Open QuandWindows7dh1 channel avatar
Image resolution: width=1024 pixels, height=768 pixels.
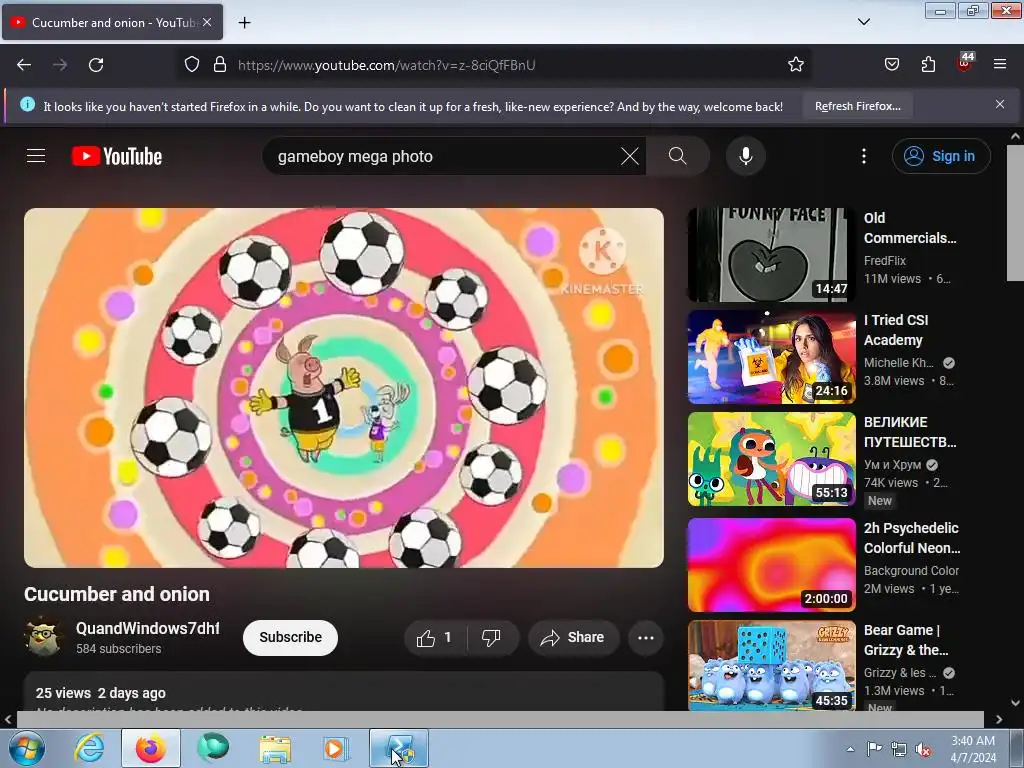pyautogui.click(x=44, y=637)
